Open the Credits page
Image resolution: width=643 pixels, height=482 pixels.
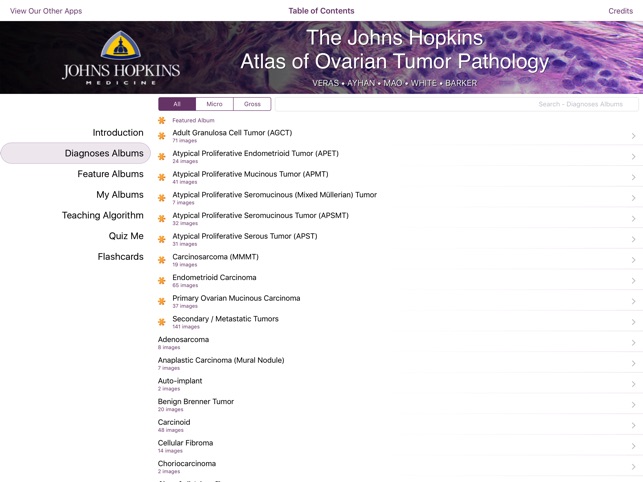click(620, 11)
